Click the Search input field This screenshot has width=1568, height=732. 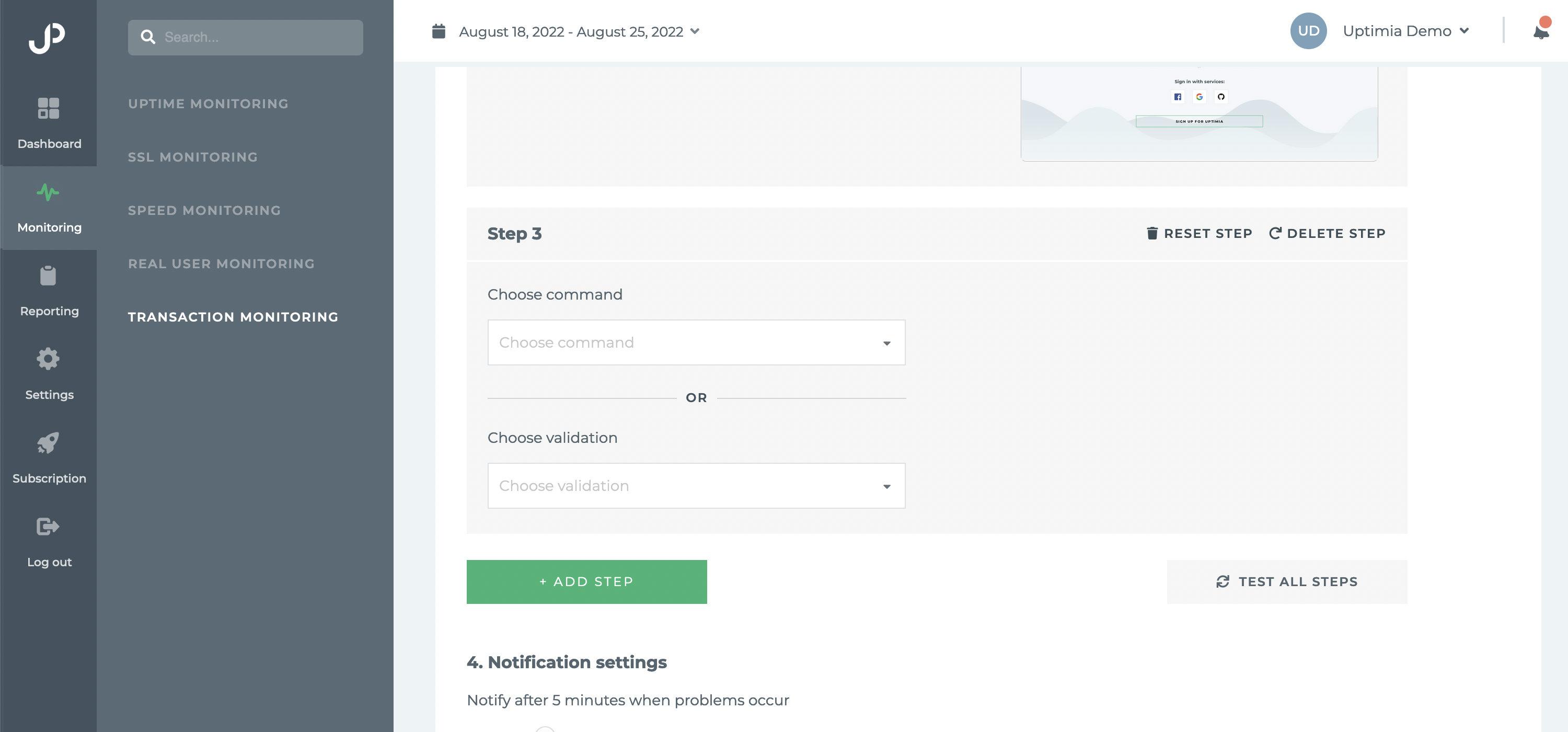tap(245, 37)
